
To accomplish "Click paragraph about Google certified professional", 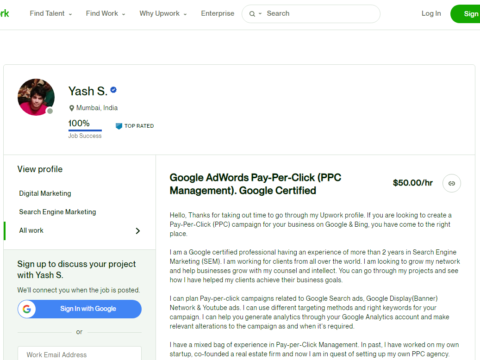I will point(315,266).
